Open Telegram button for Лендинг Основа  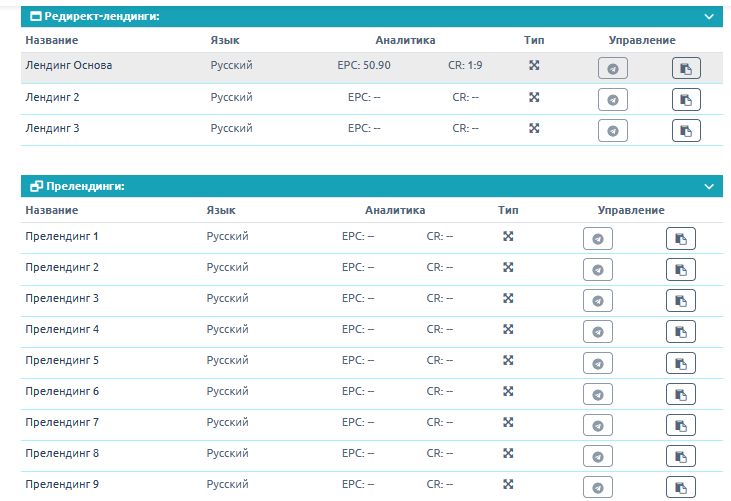613,69
